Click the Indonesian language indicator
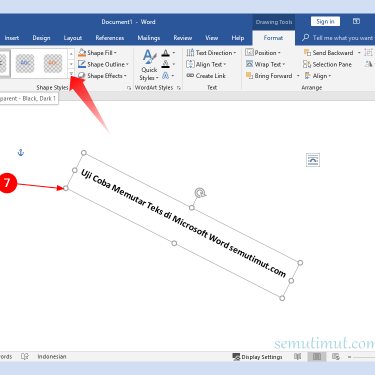The width and height of the screenshot is (375, 375). point(52,357)
